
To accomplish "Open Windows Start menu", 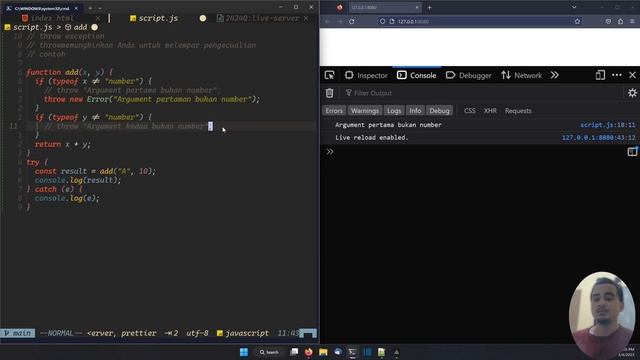I will tap(244, 352).
